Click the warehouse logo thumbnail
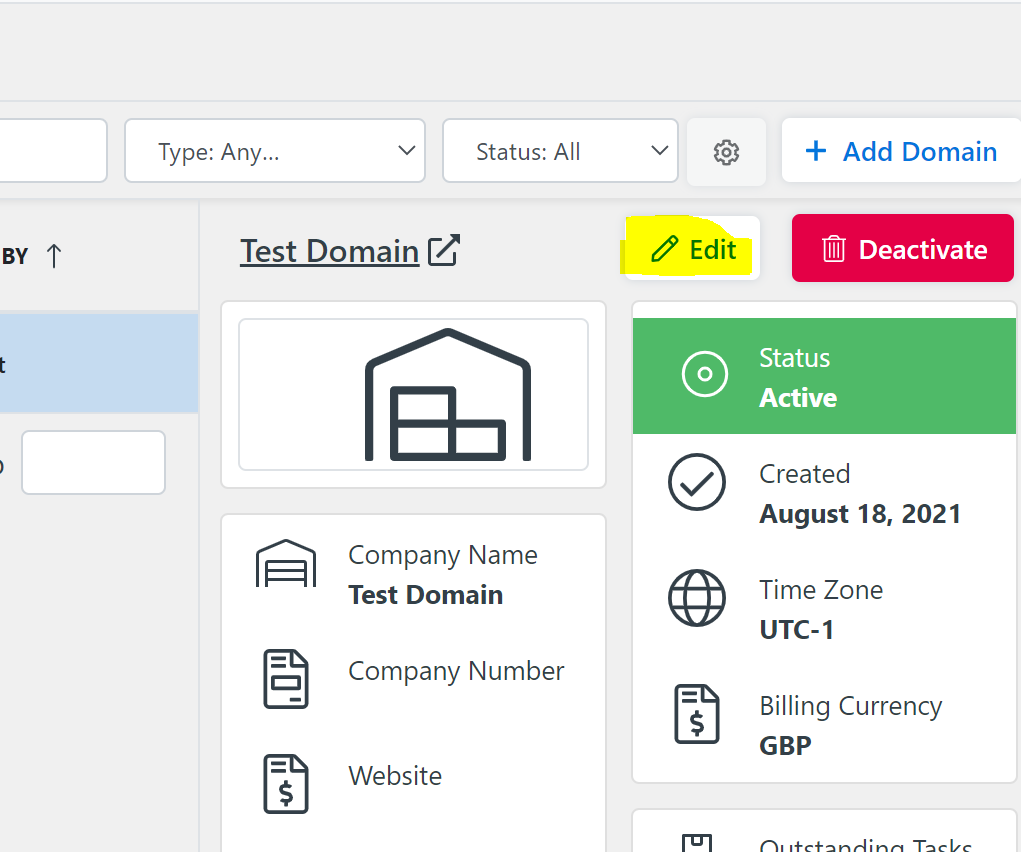Screen dimensions: 1021x852 [x=413, y=394]
